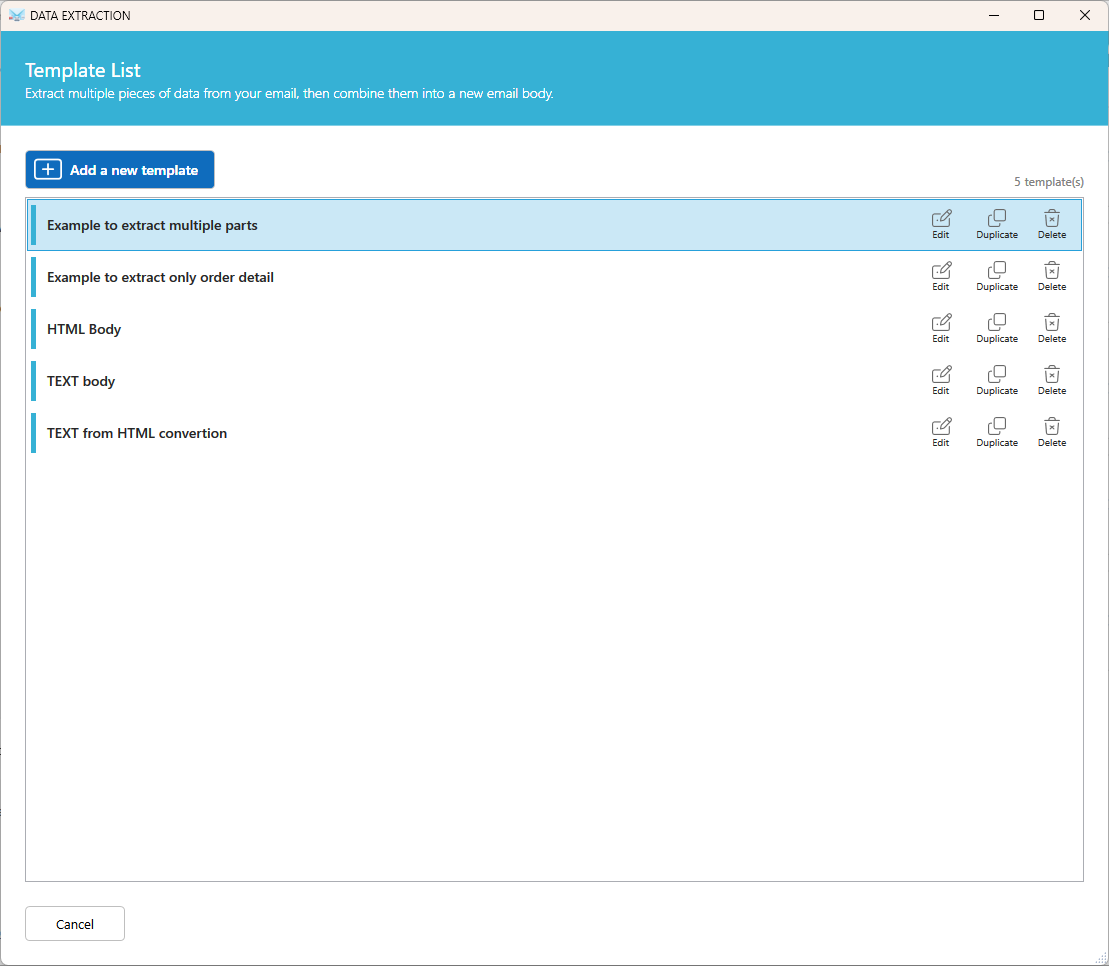Click the '5 template(s)' count label
Image resolution: width=1109 pixels, height=966 pixels.
(x=1048, y=182)
